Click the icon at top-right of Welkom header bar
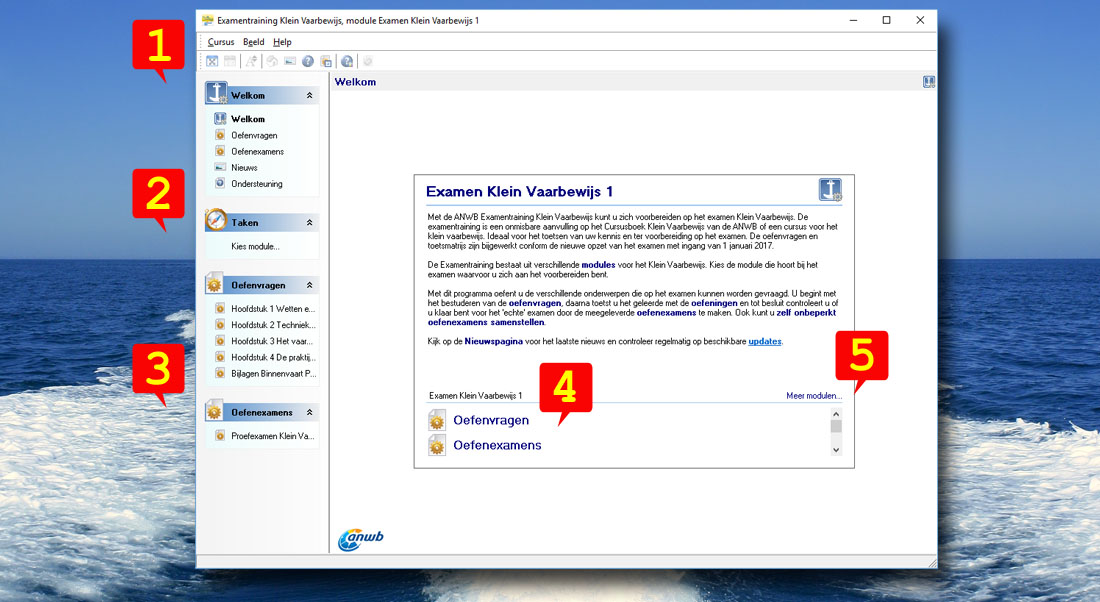The width and height of the screenshot is (1100, 602). tap(929, 82)
